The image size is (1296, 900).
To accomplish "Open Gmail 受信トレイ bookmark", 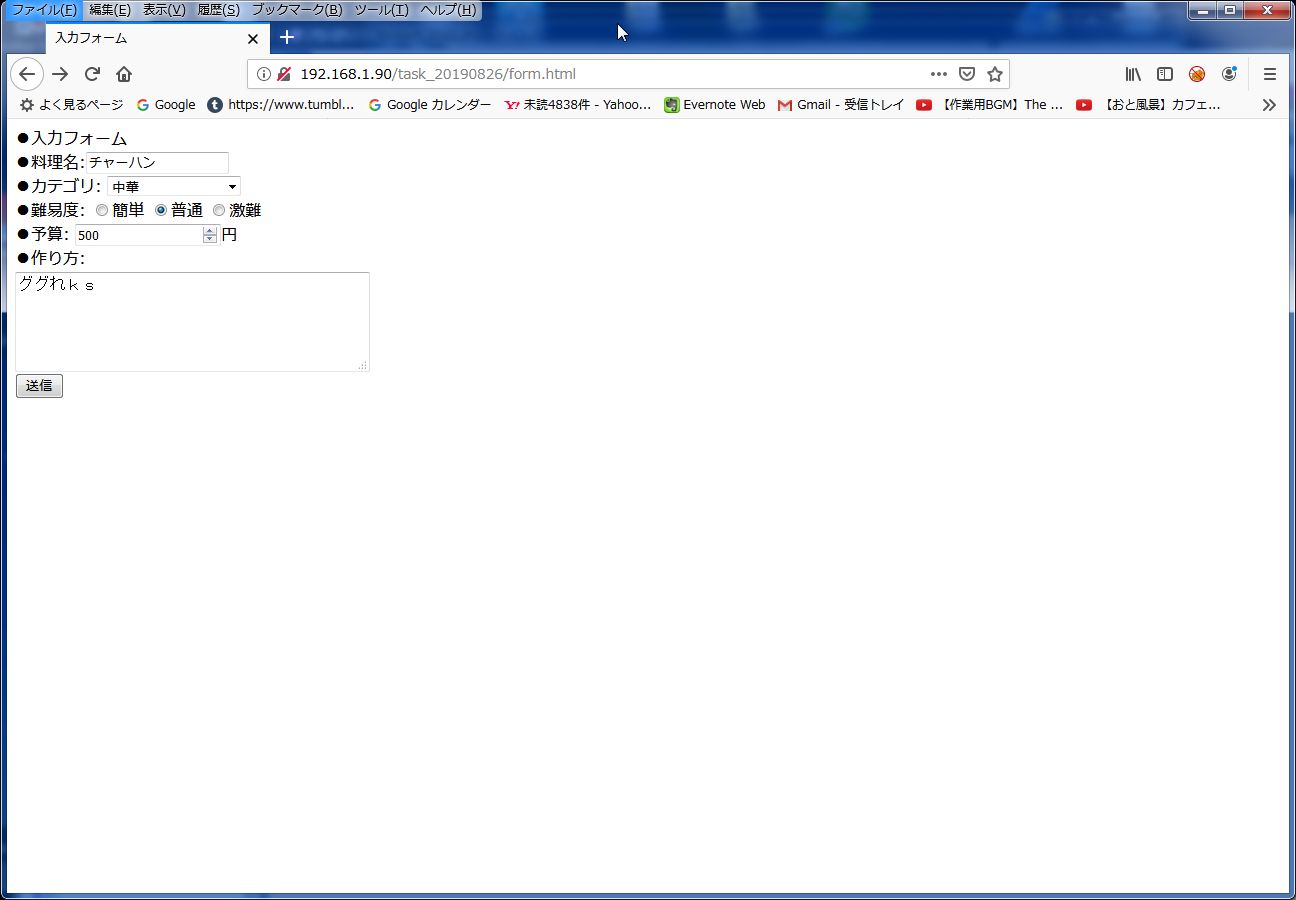I will click(841, 105).
